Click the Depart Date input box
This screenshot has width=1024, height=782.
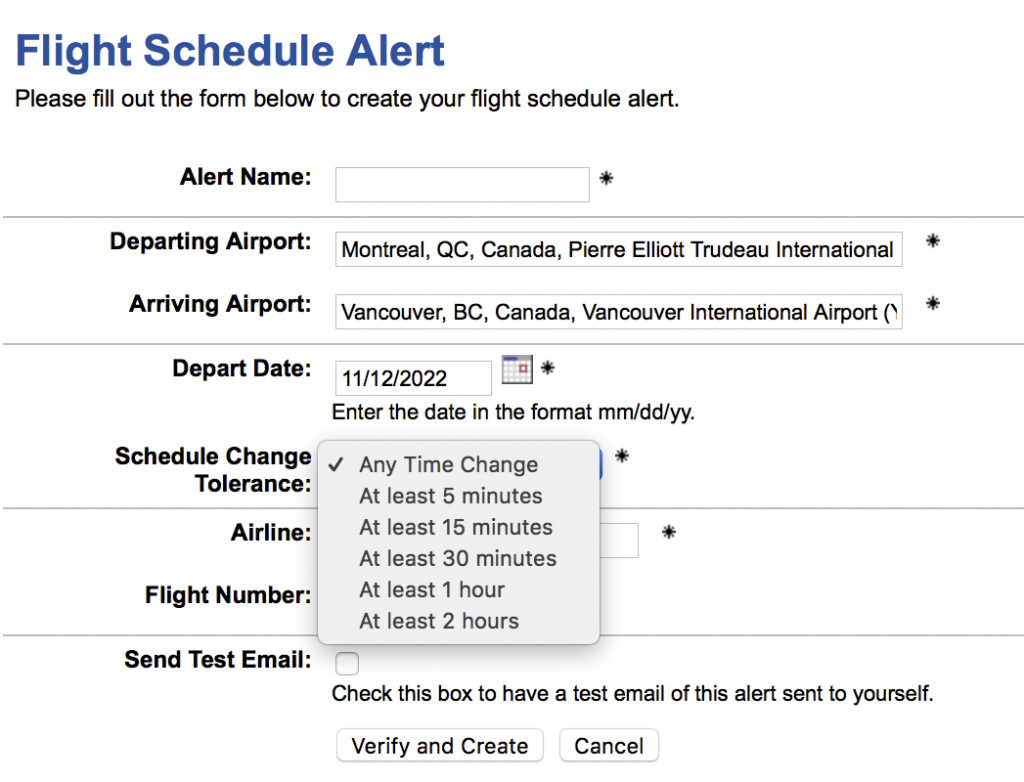click(x=413, y=379)
